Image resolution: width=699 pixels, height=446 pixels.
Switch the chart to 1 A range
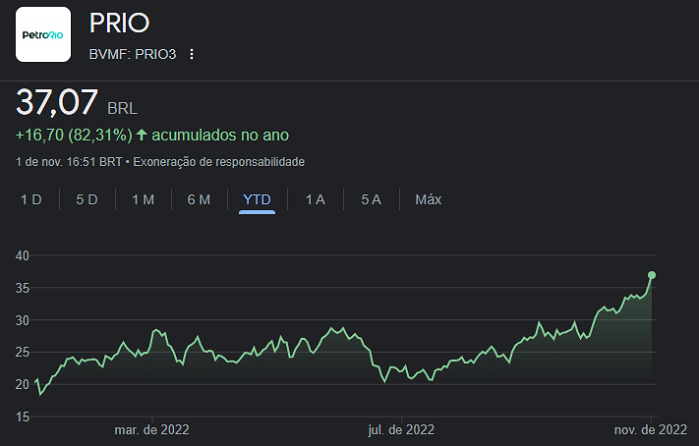pos(315,200)
